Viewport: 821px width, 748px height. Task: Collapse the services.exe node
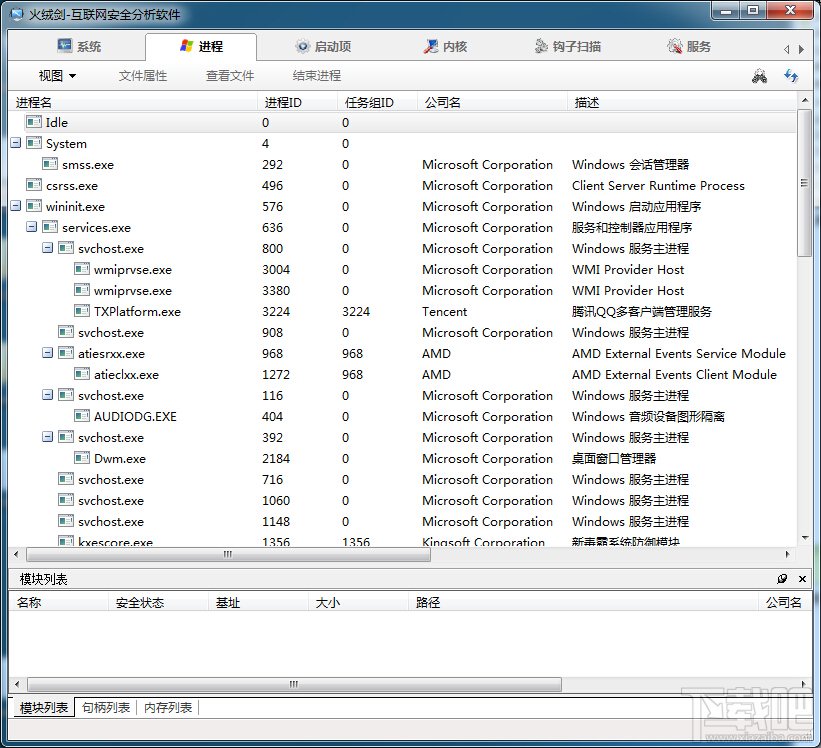click(x=32, y=227)
